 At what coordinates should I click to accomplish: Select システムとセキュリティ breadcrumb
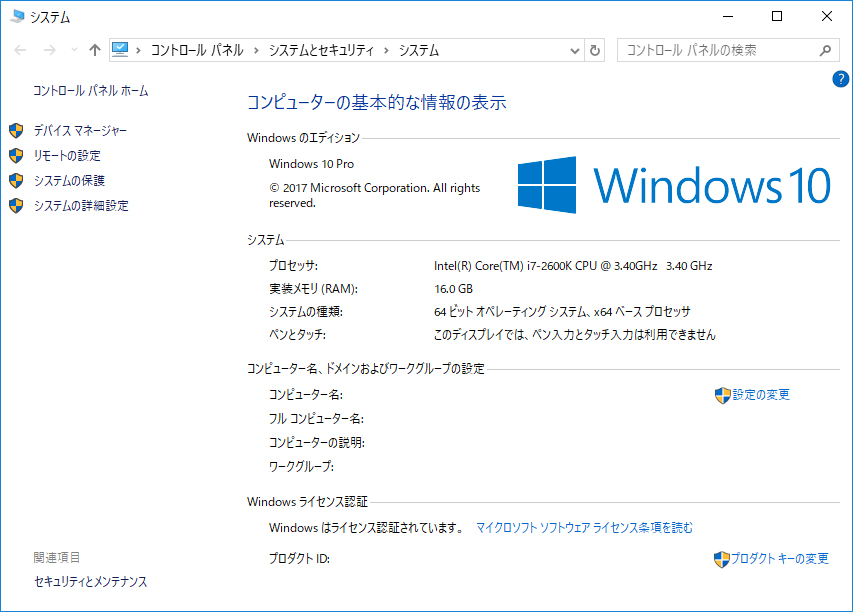(x=321, y=51)
